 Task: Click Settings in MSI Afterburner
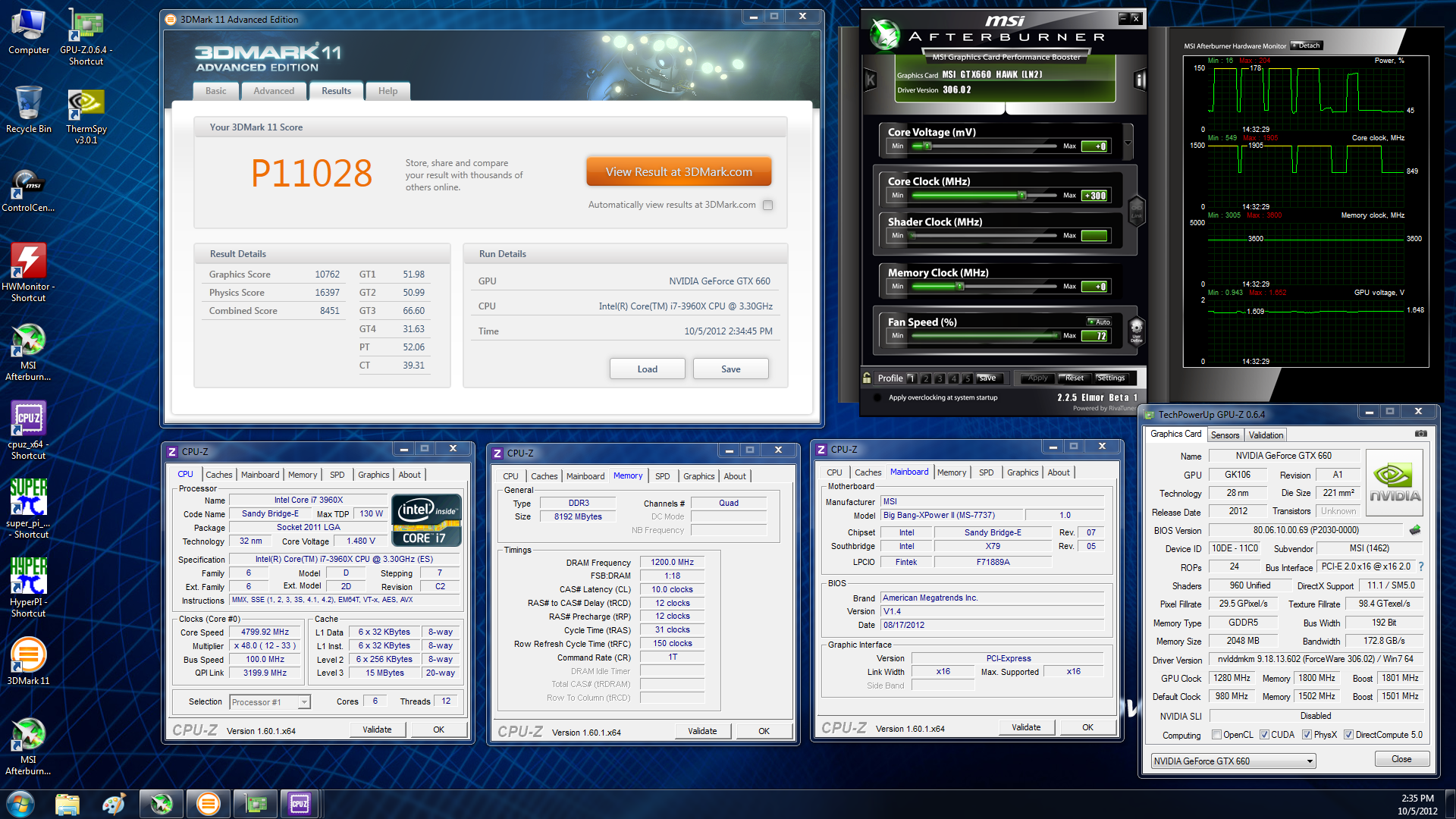1111,378
